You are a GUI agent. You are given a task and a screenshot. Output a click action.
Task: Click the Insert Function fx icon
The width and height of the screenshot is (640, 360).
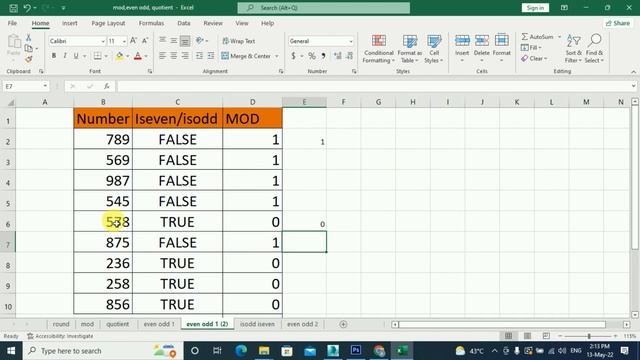[107, 86]
